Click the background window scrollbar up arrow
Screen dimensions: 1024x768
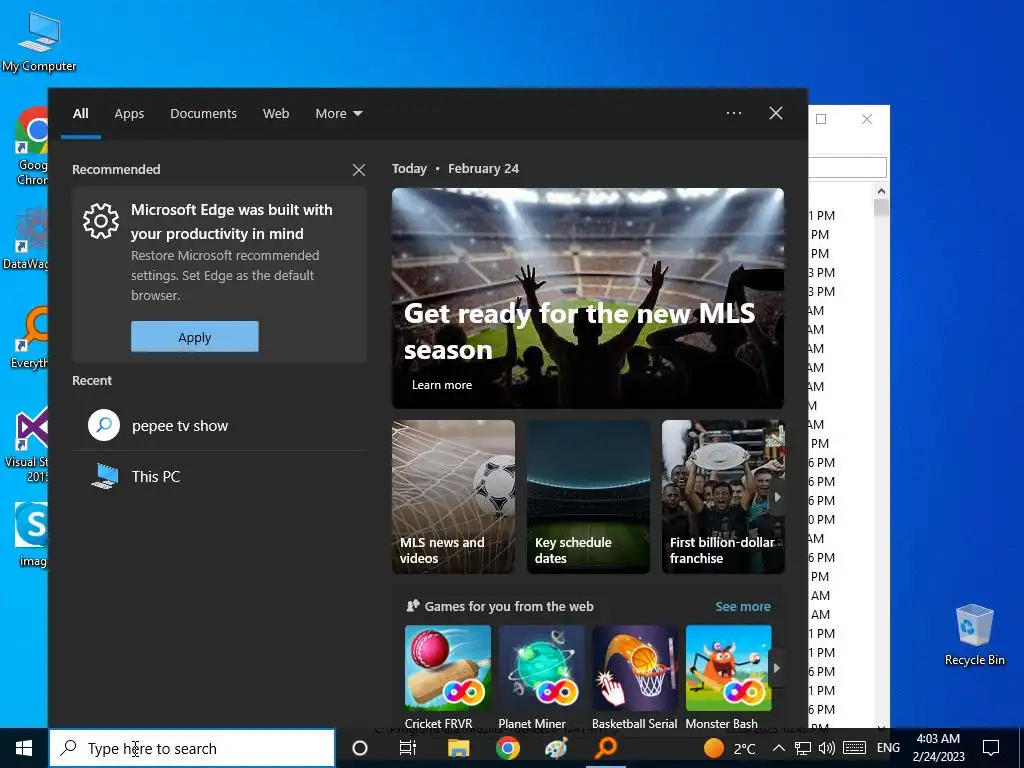pos(881,191)
